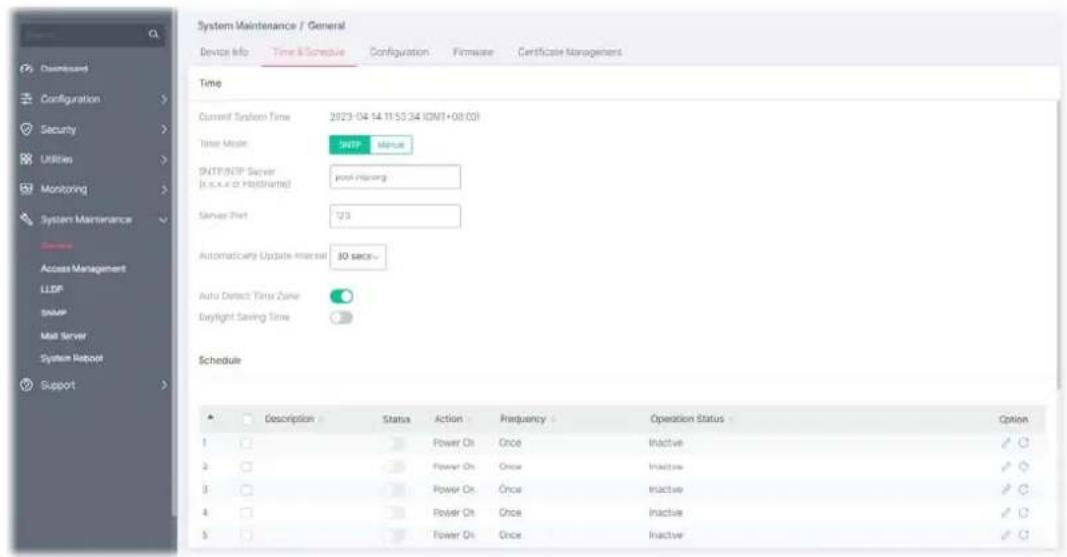Switch to the Device Info tab
The image size is (1067, 557).
[224, 52]
